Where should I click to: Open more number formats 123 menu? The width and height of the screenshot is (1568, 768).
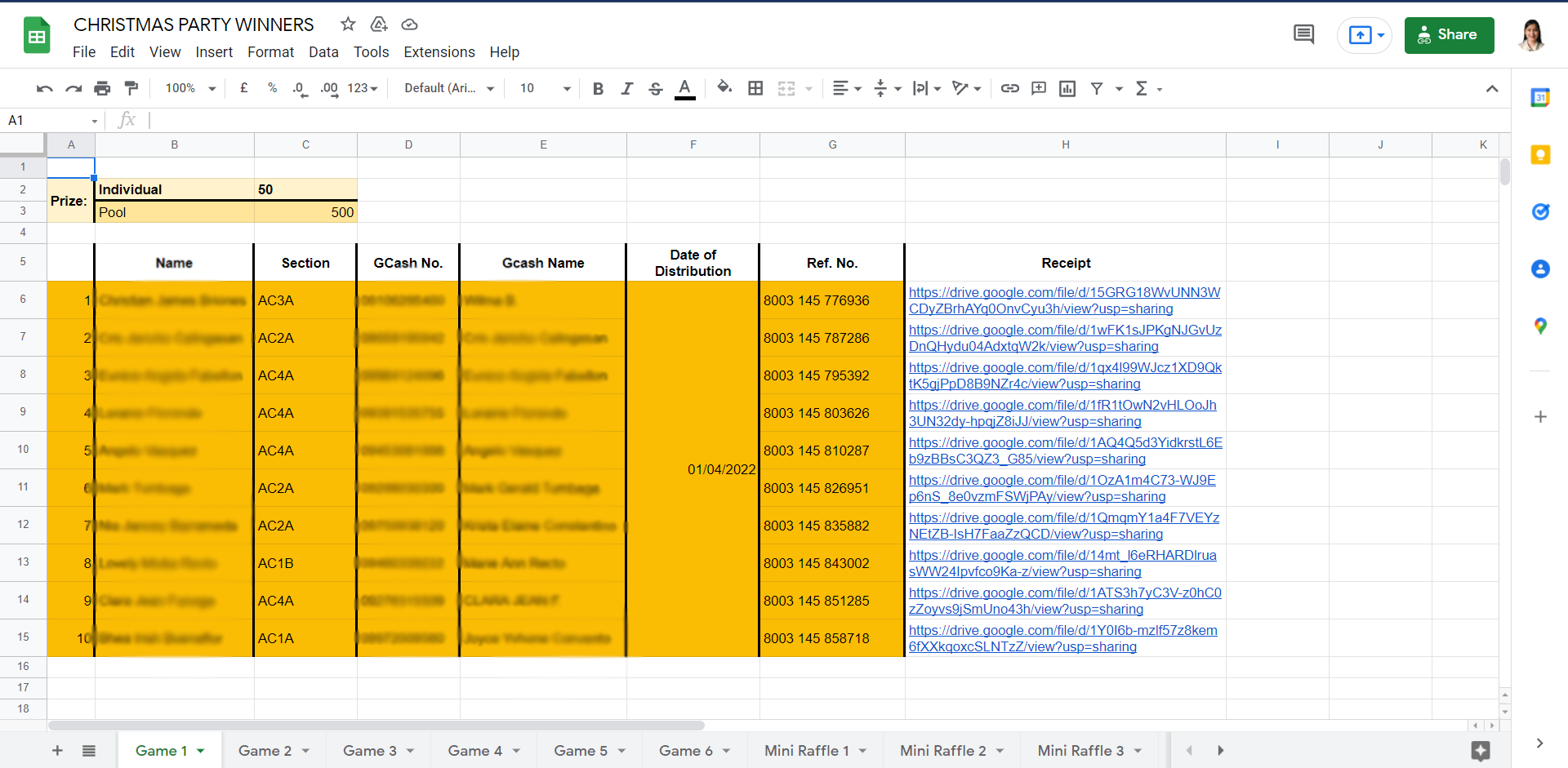363,88
